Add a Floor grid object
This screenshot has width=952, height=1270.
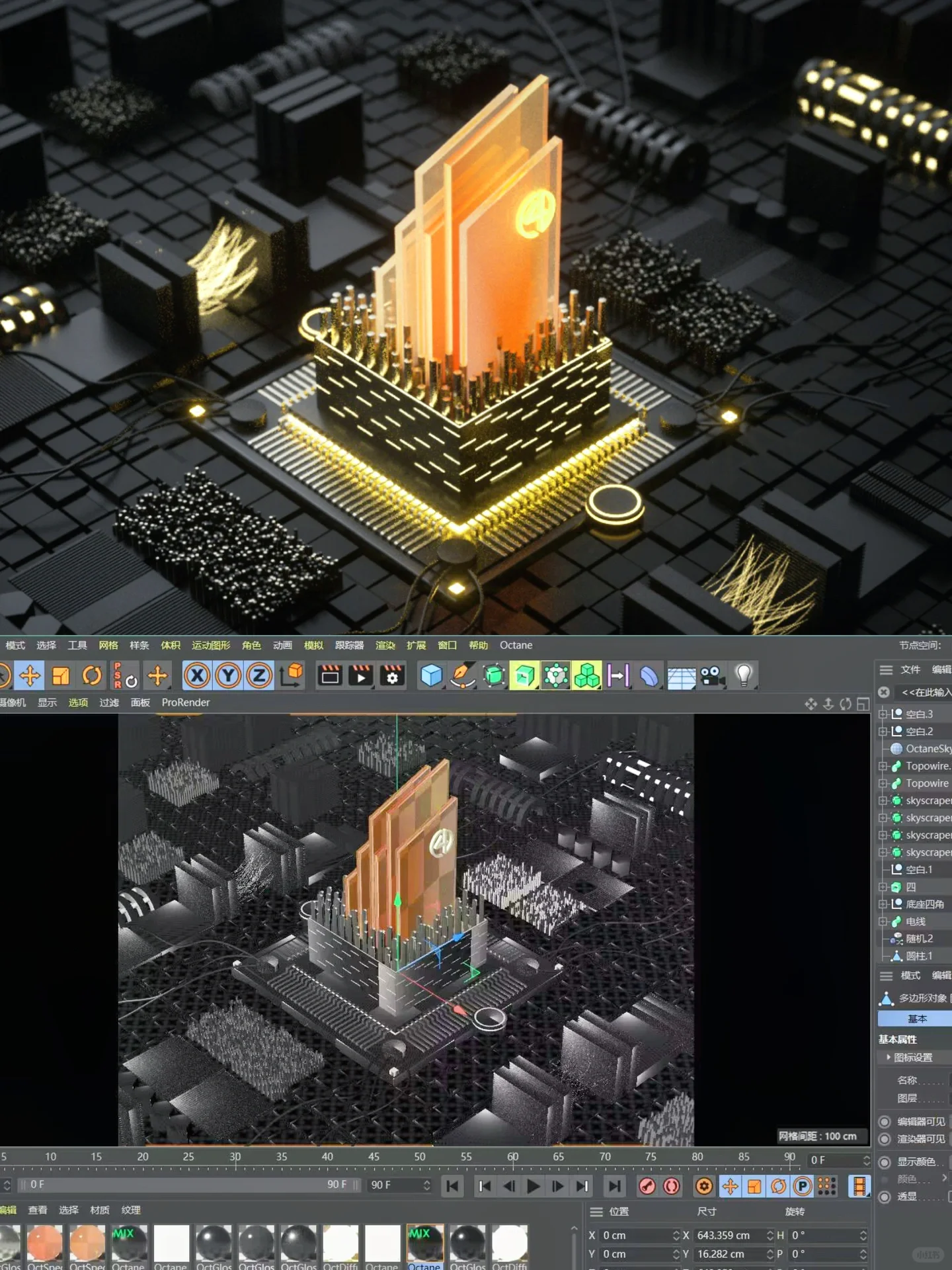coord(681,675)
